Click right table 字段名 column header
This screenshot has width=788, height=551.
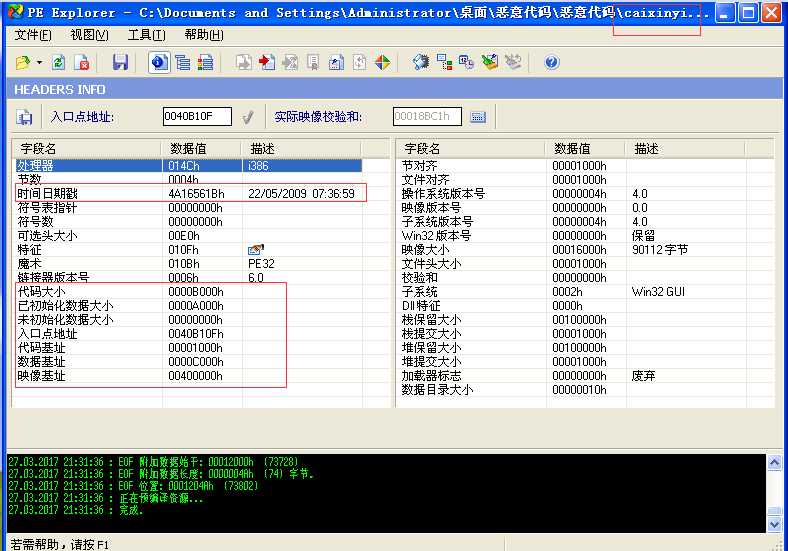pos(471,149)
